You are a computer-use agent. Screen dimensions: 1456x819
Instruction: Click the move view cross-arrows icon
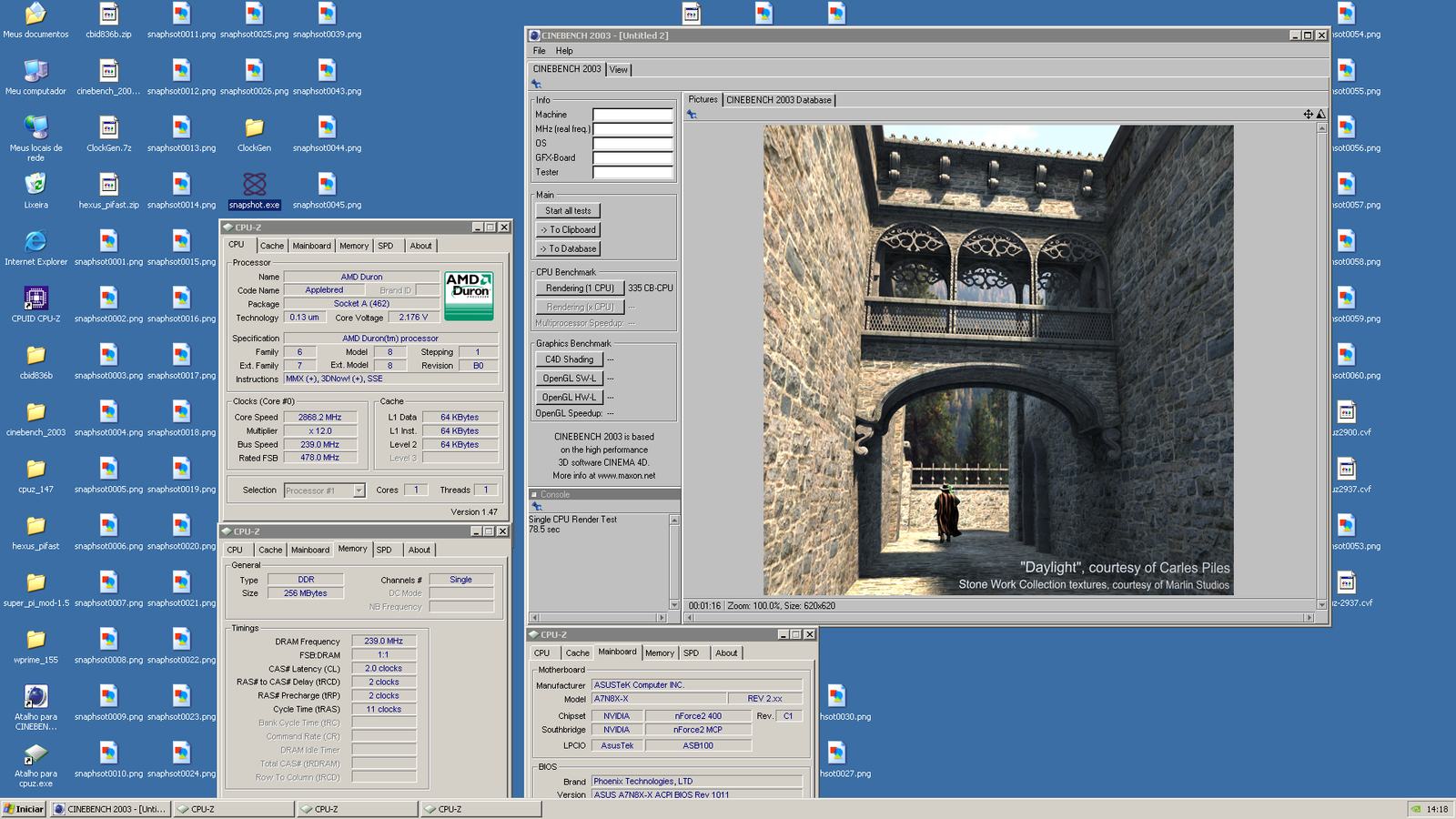(1308, 115)
